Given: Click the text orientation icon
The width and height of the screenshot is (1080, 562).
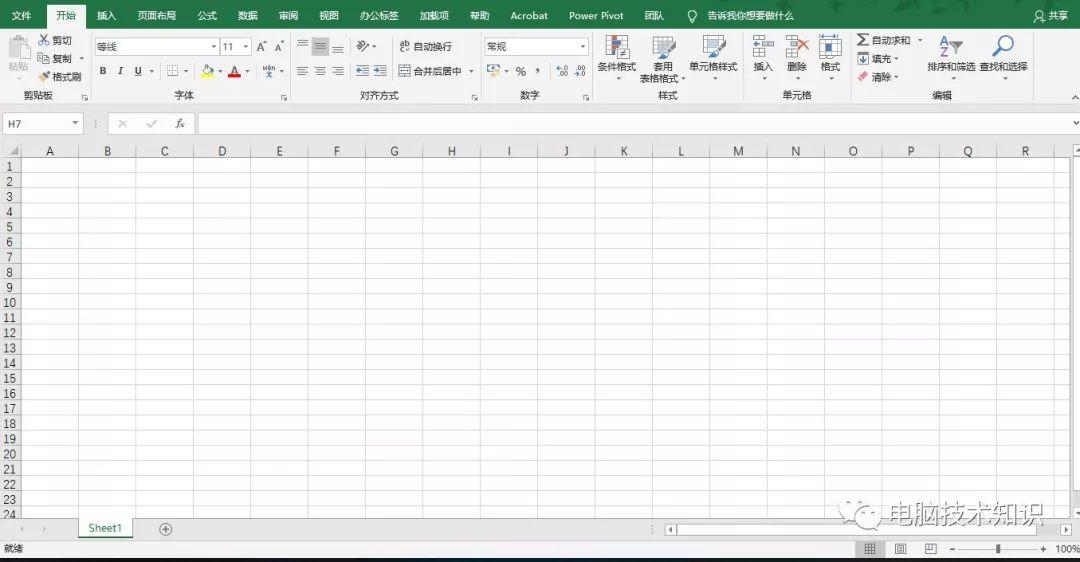Looking at the screenshot, I should coord(363,46).
